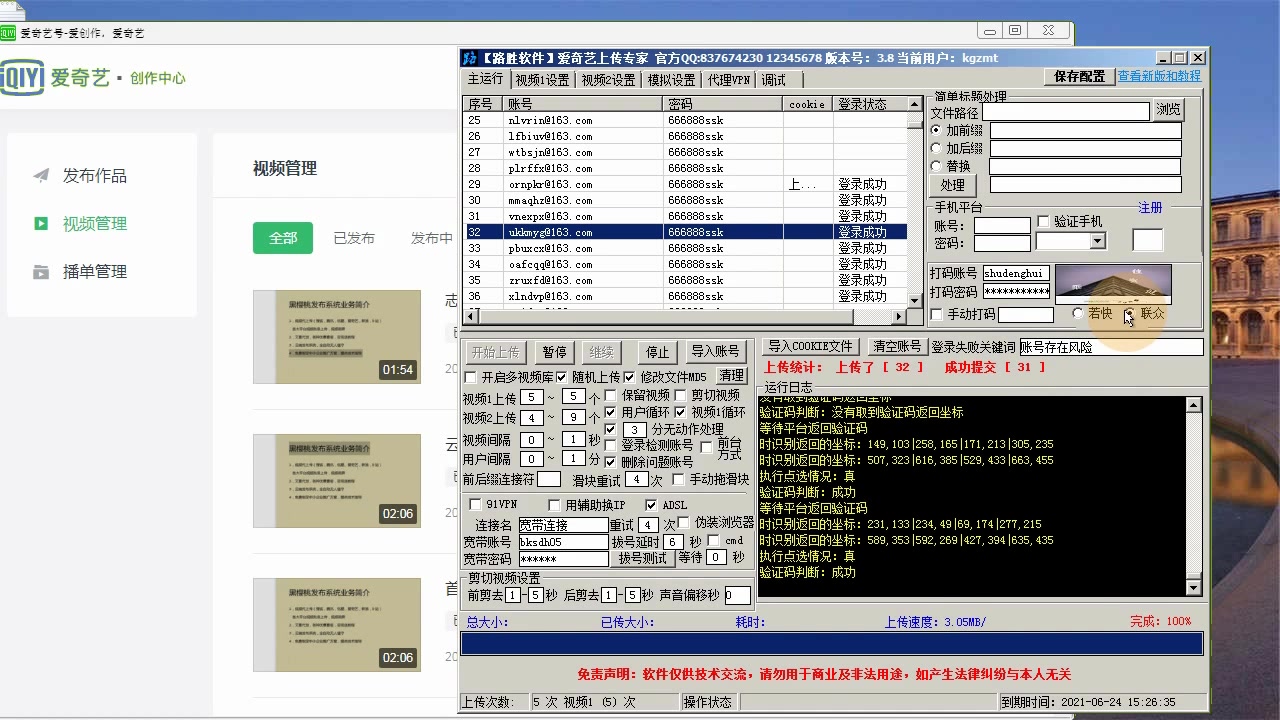Viewport: 1280px width, 720px height.
Task: Click the 运行日志 scroll-down arrow
Action: (x=1193, y=587)
